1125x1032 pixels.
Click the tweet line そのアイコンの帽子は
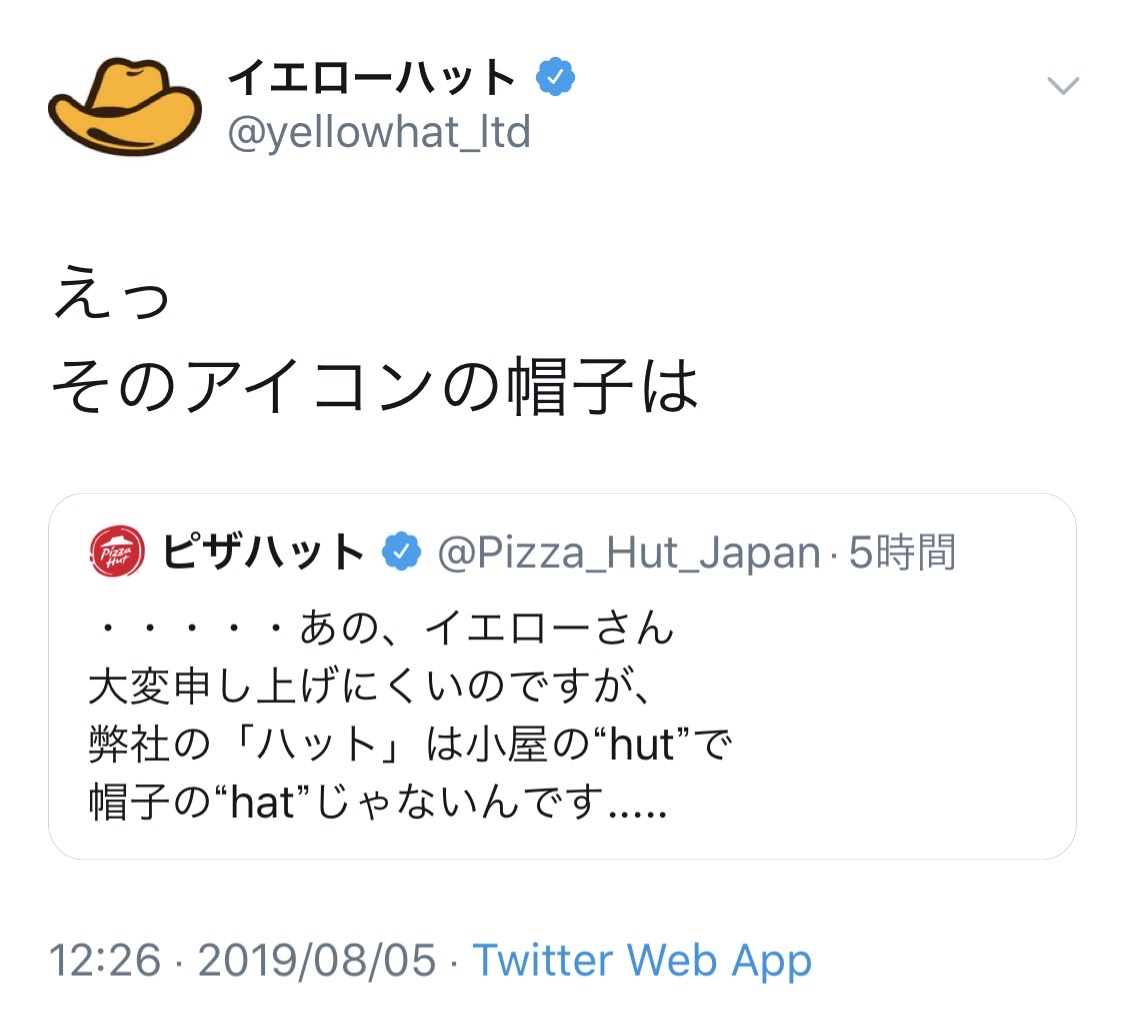(374, 385)
